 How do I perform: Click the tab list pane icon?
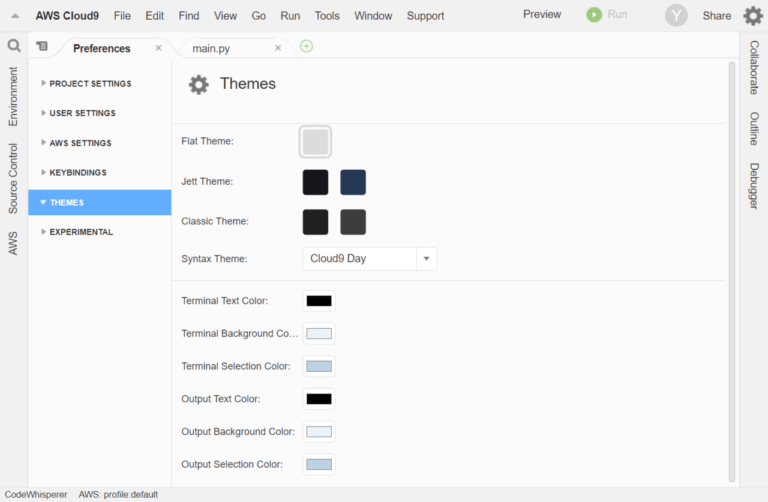(x=42, y=47)
